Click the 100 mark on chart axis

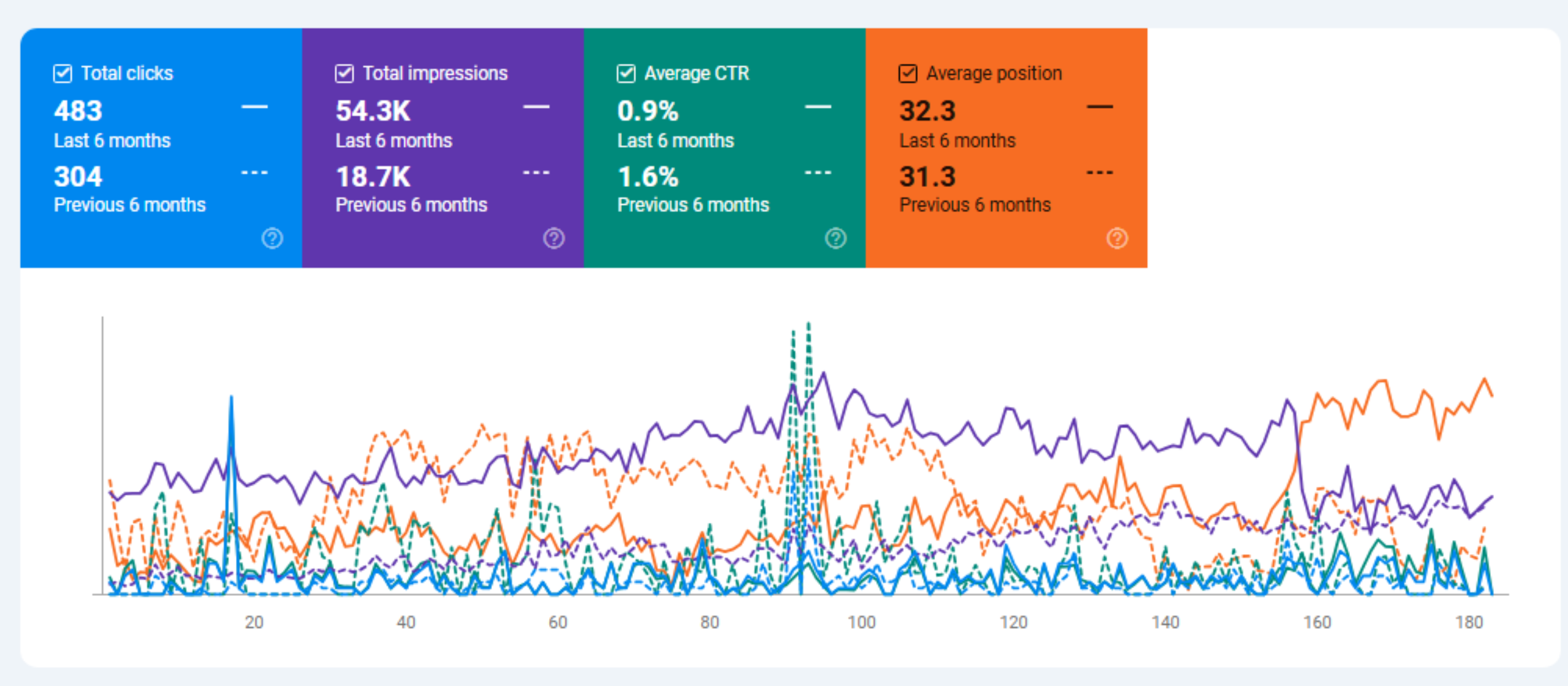[861, 622]
